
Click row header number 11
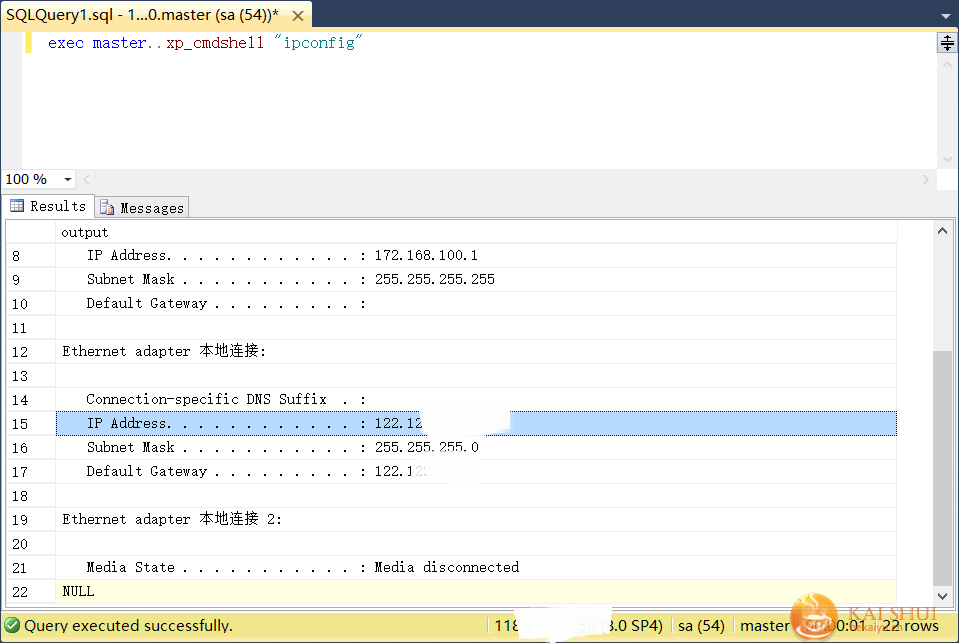31,328
